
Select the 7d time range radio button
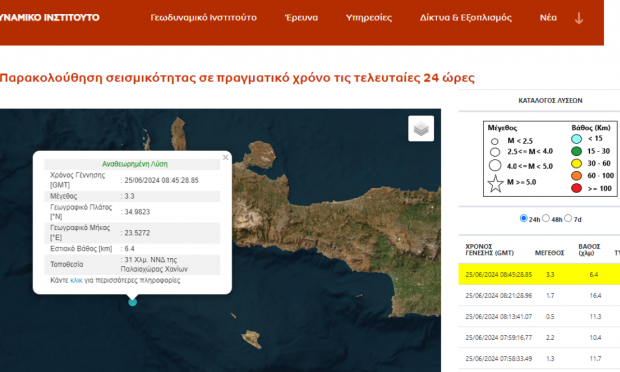(568, 218)
